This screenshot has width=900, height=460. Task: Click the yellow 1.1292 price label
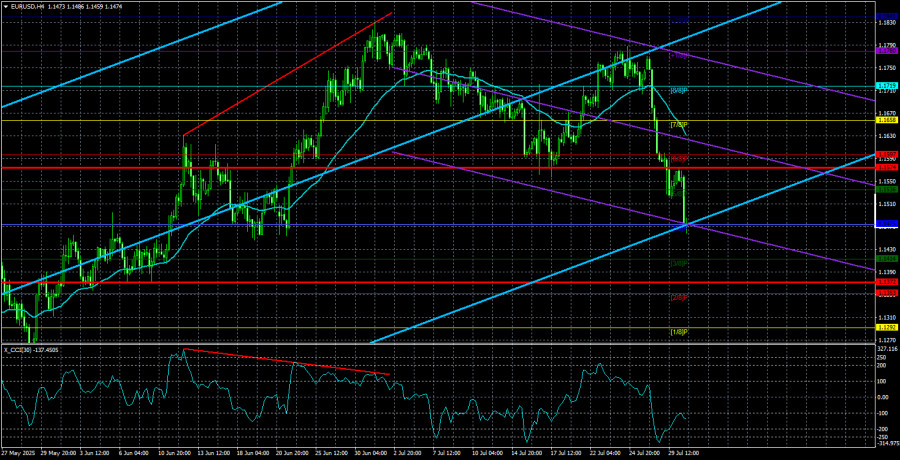pyautogui.click(x=885, y=327)
